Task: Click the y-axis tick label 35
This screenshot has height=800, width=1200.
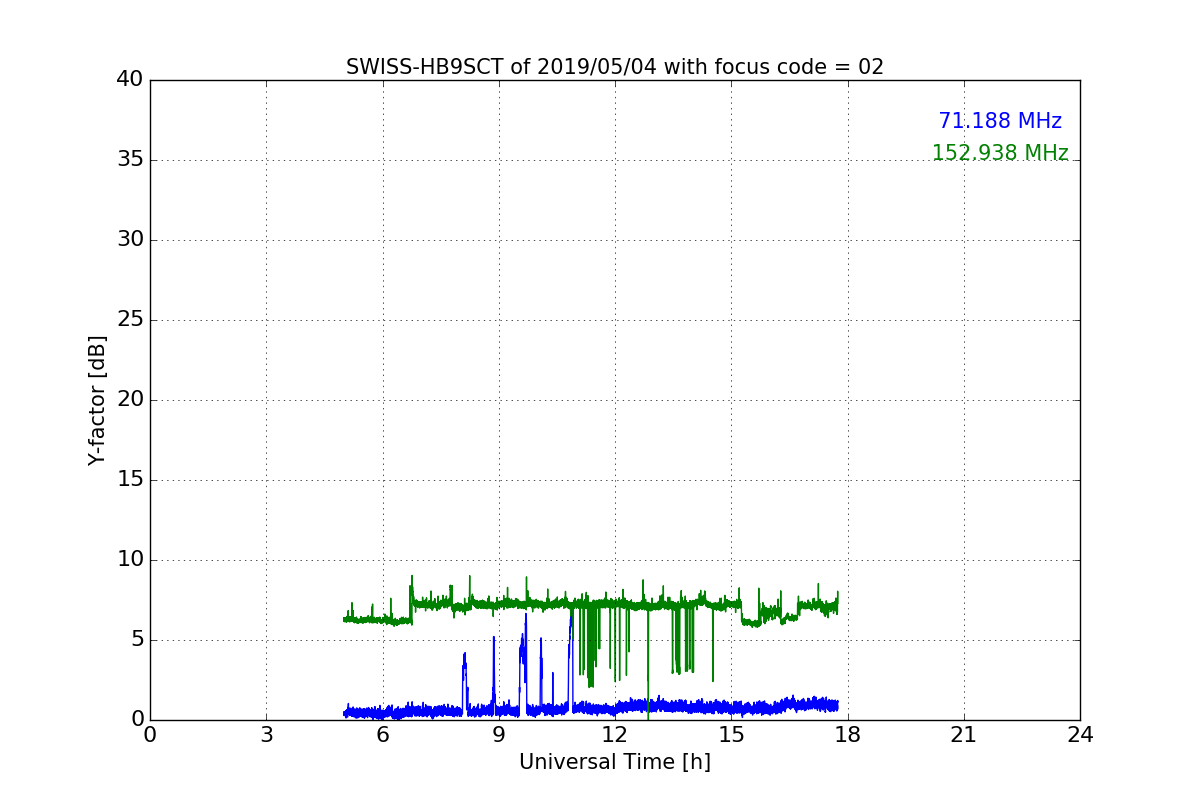Action: click(129, 160)
